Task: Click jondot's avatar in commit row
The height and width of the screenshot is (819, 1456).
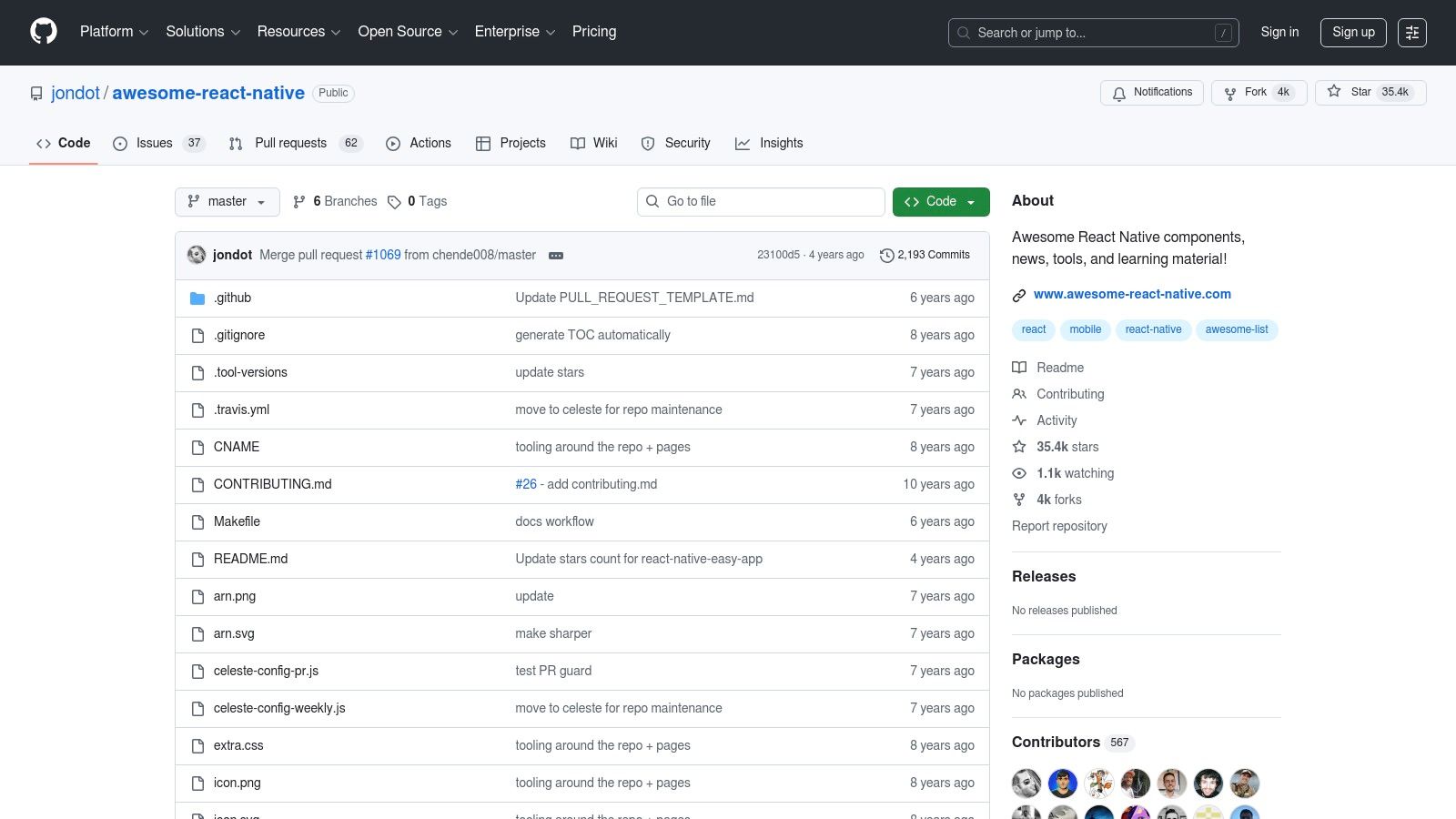Action: click(x=197, y=255)
